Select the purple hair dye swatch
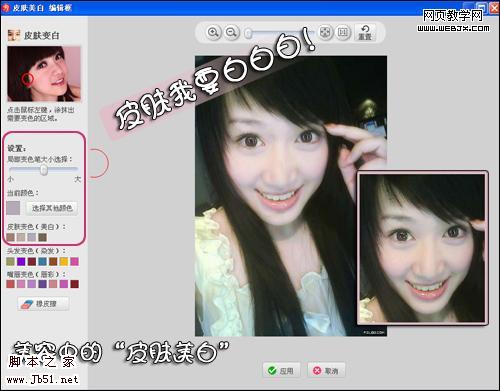This screenshot has height=391, width=500. (21, 261)
